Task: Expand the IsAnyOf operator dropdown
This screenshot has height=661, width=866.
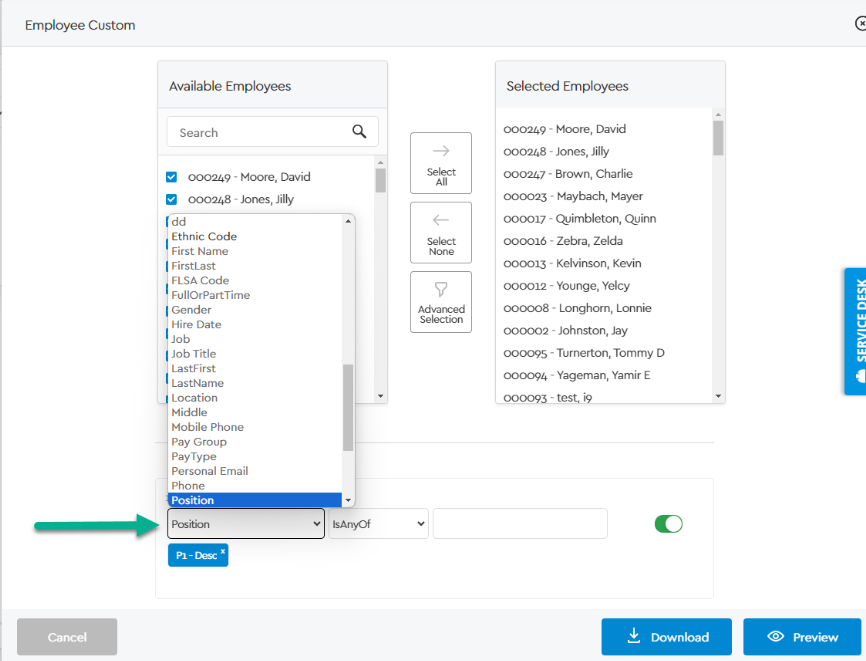Action: pyautogui.click(x=378, y=524)
